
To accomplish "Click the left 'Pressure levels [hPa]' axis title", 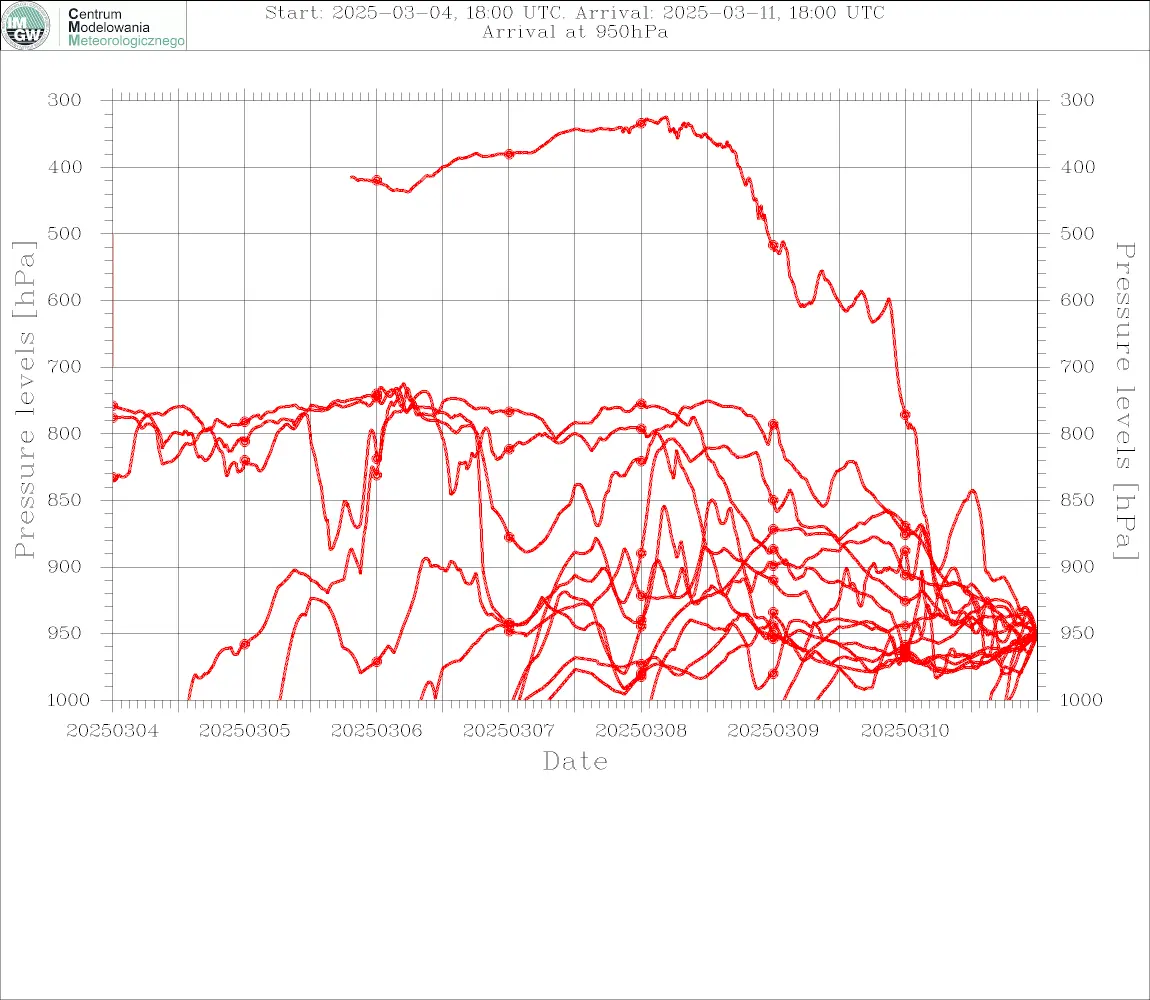I will tap(24, 400).
